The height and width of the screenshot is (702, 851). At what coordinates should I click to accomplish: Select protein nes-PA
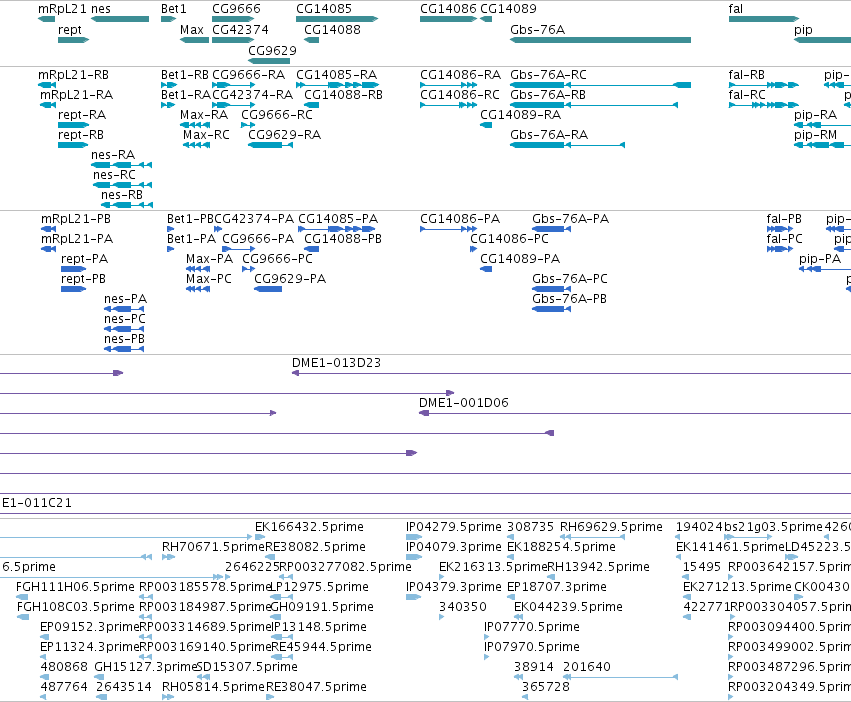click(125, 299)
